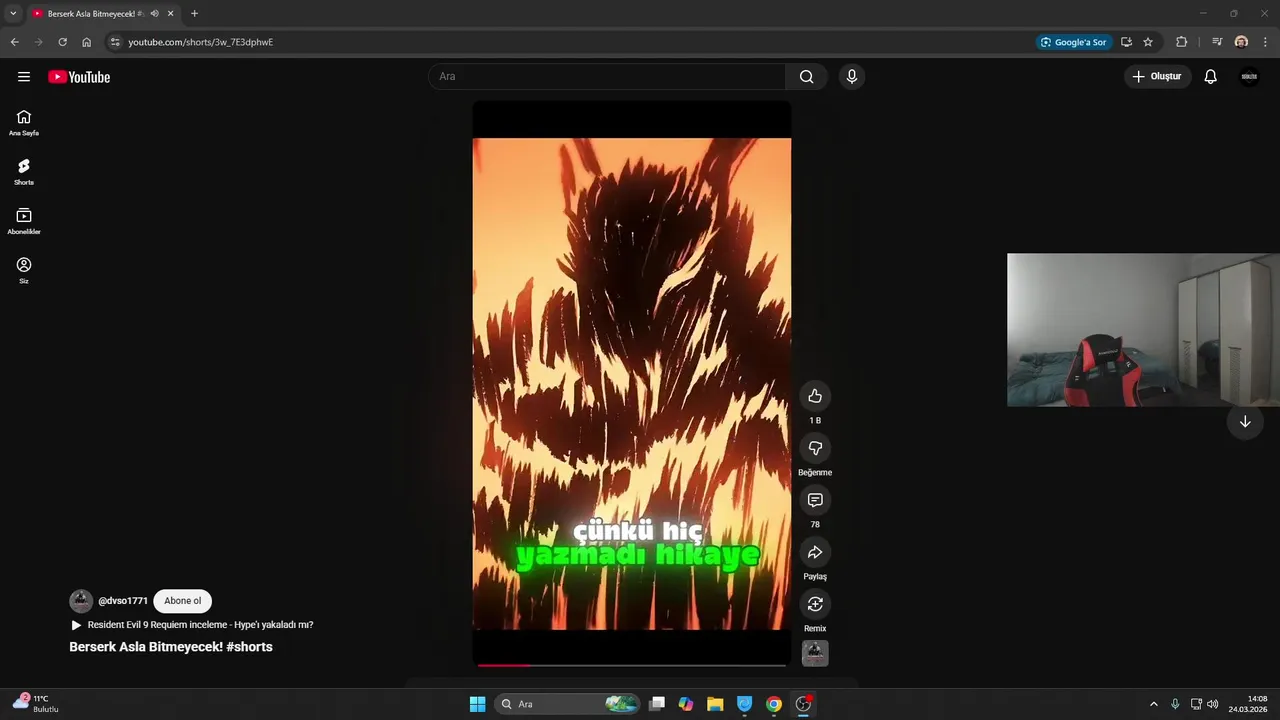Open the system tray microphone indicator

tap(1175, 704)
